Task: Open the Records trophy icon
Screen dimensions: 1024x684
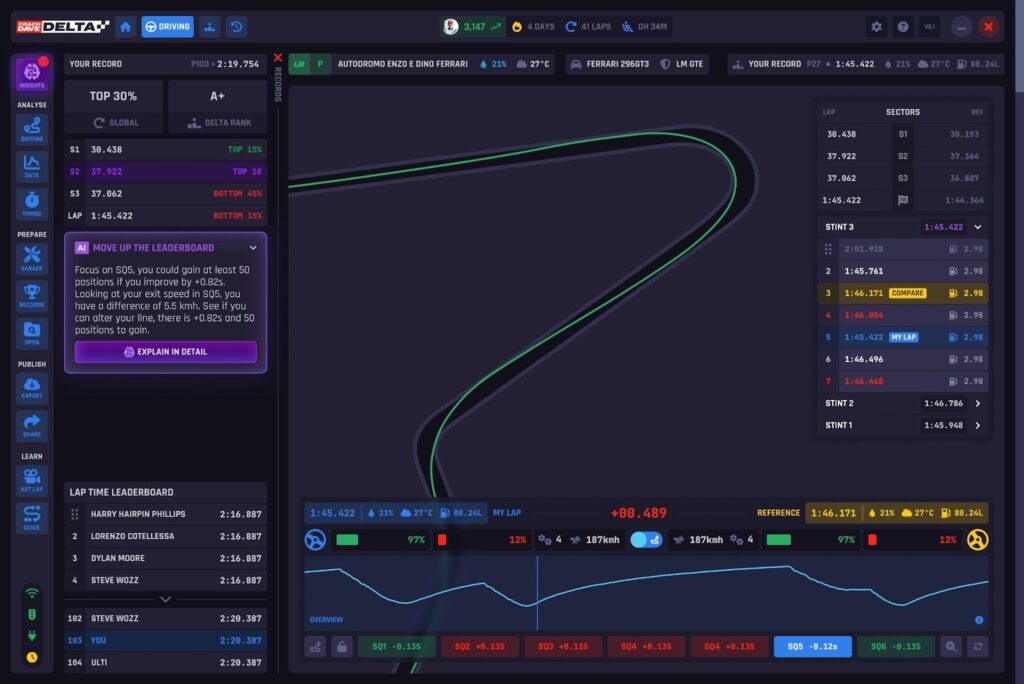Action: pyautogui.click(x=32, y=296)
